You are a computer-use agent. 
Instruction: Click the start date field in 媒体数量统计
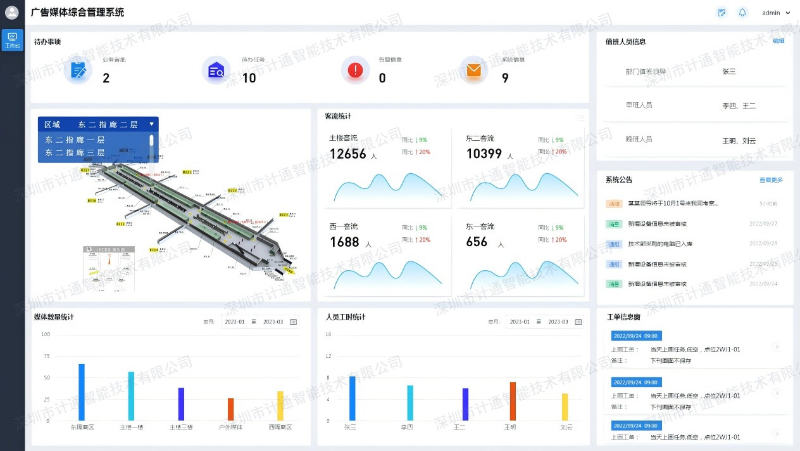tap(234, 322)
